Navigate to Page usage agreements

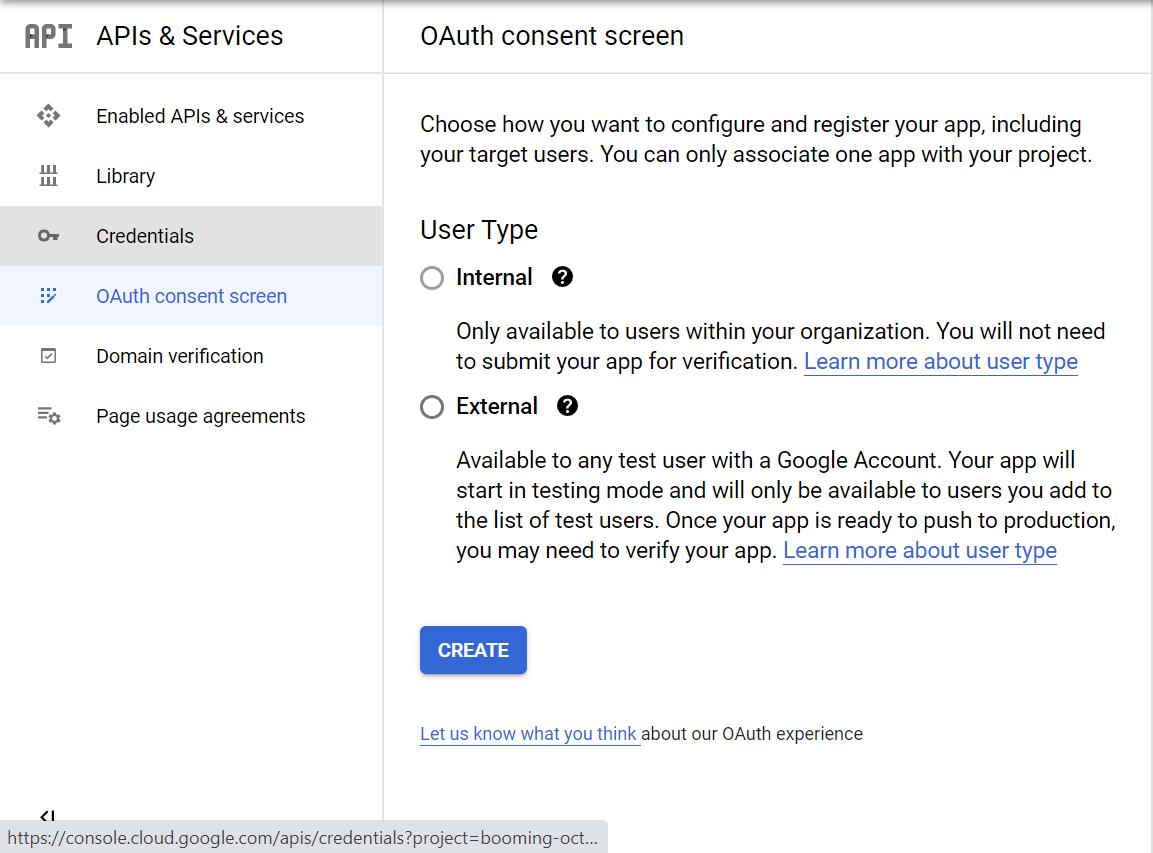[200, 416]
